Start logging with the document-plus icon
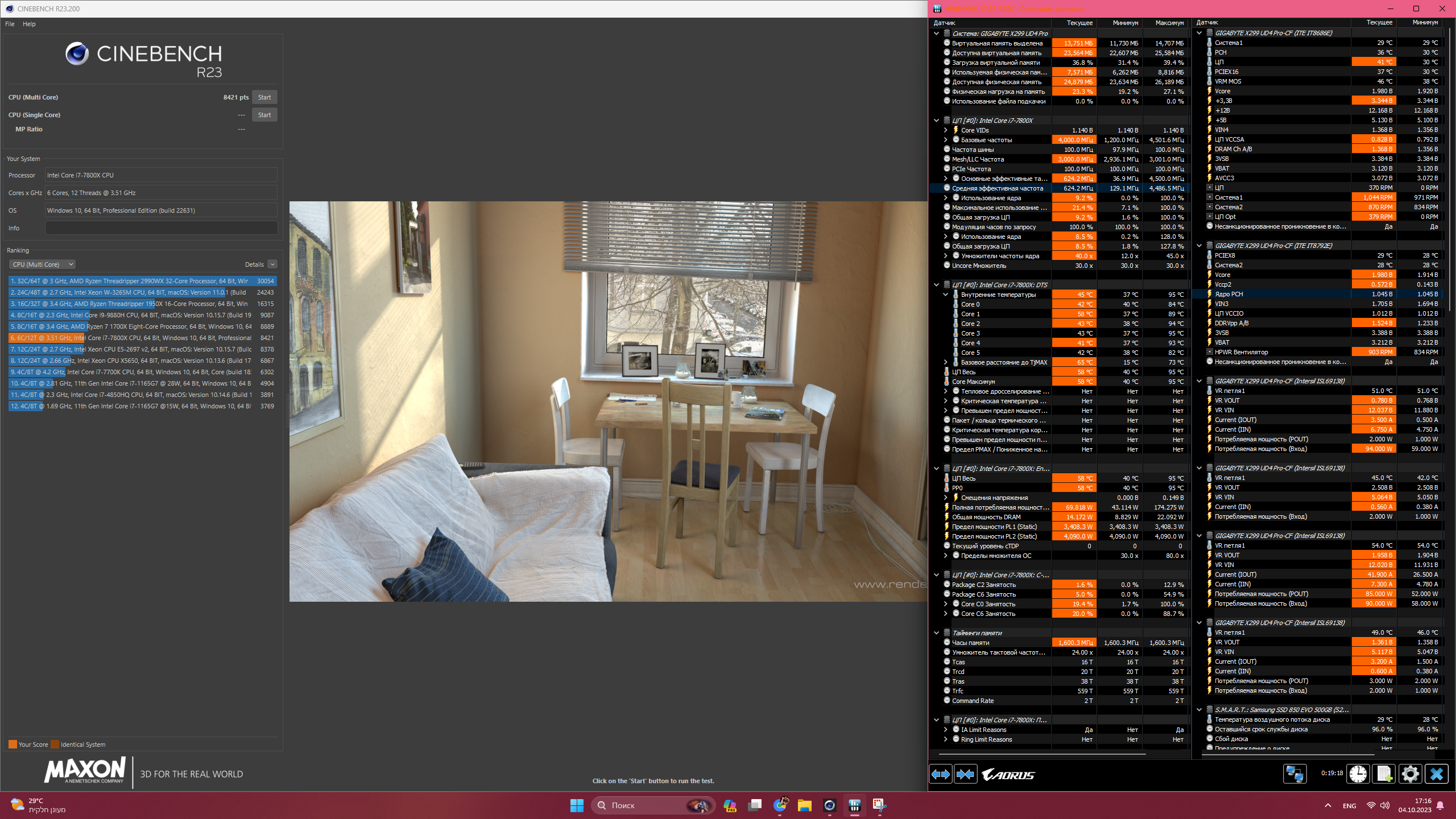 (x=1384, y=774)
